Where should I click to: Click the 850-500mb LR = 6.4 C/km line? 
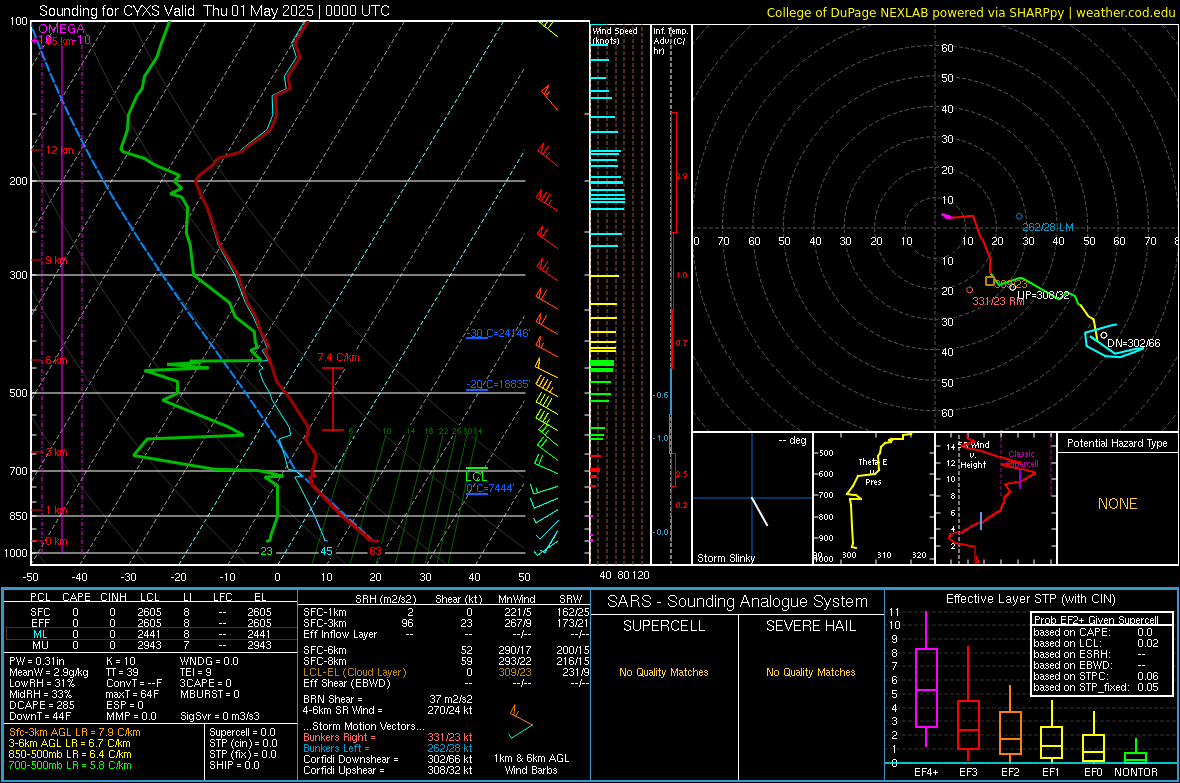[70, 754]
